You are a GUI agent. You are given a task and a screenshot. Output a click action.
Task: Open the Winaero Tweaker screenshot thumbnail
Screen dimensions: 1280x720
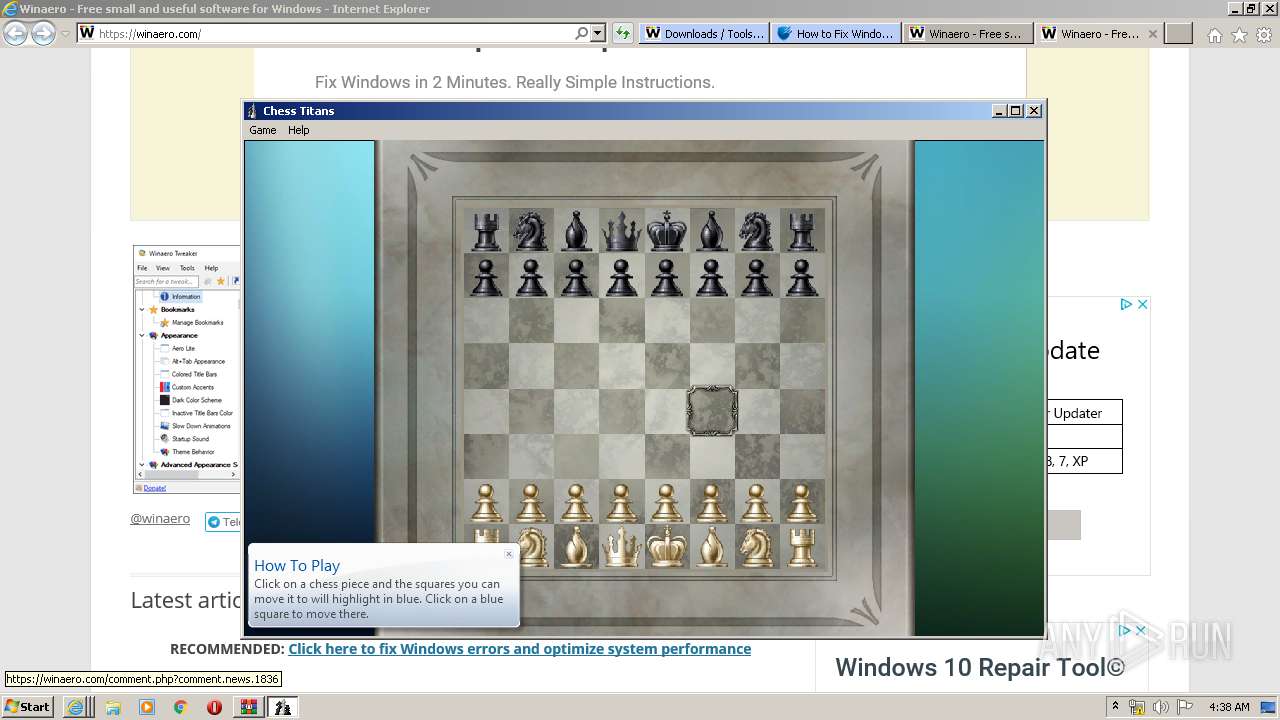pyautogui.click(x=186, y=370)
